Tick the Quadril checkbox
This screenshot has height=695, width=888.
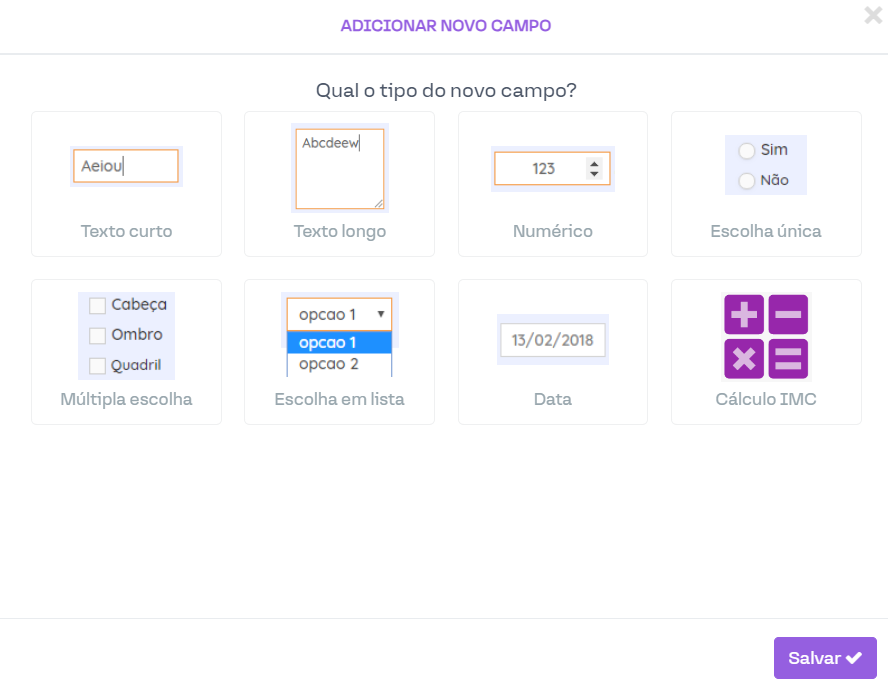pyautogui.click(x=98, y=366)
